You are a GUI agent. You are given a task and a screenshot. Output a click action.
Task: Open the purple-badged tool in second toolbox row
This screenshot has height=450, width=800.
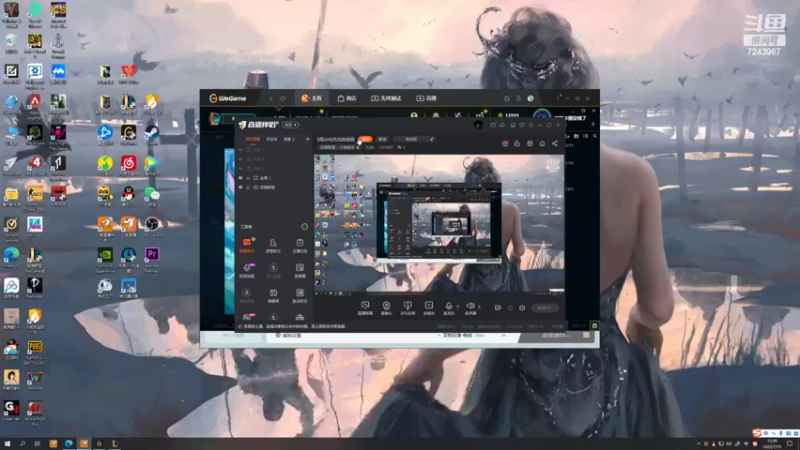(247, 270)
